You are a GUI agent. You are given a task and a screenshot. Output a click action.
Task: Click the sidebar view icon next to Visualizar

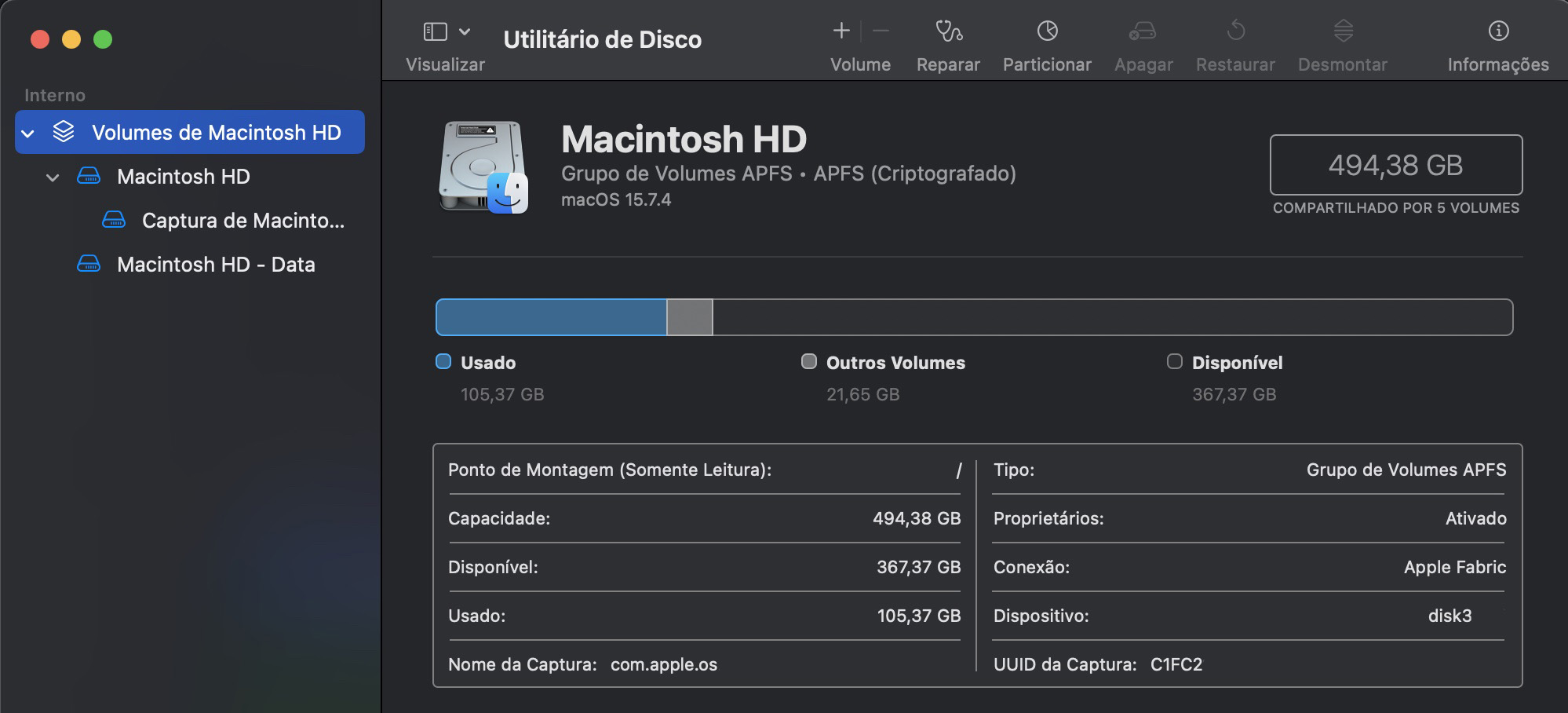pyautogui.click(x=436, y=31)
